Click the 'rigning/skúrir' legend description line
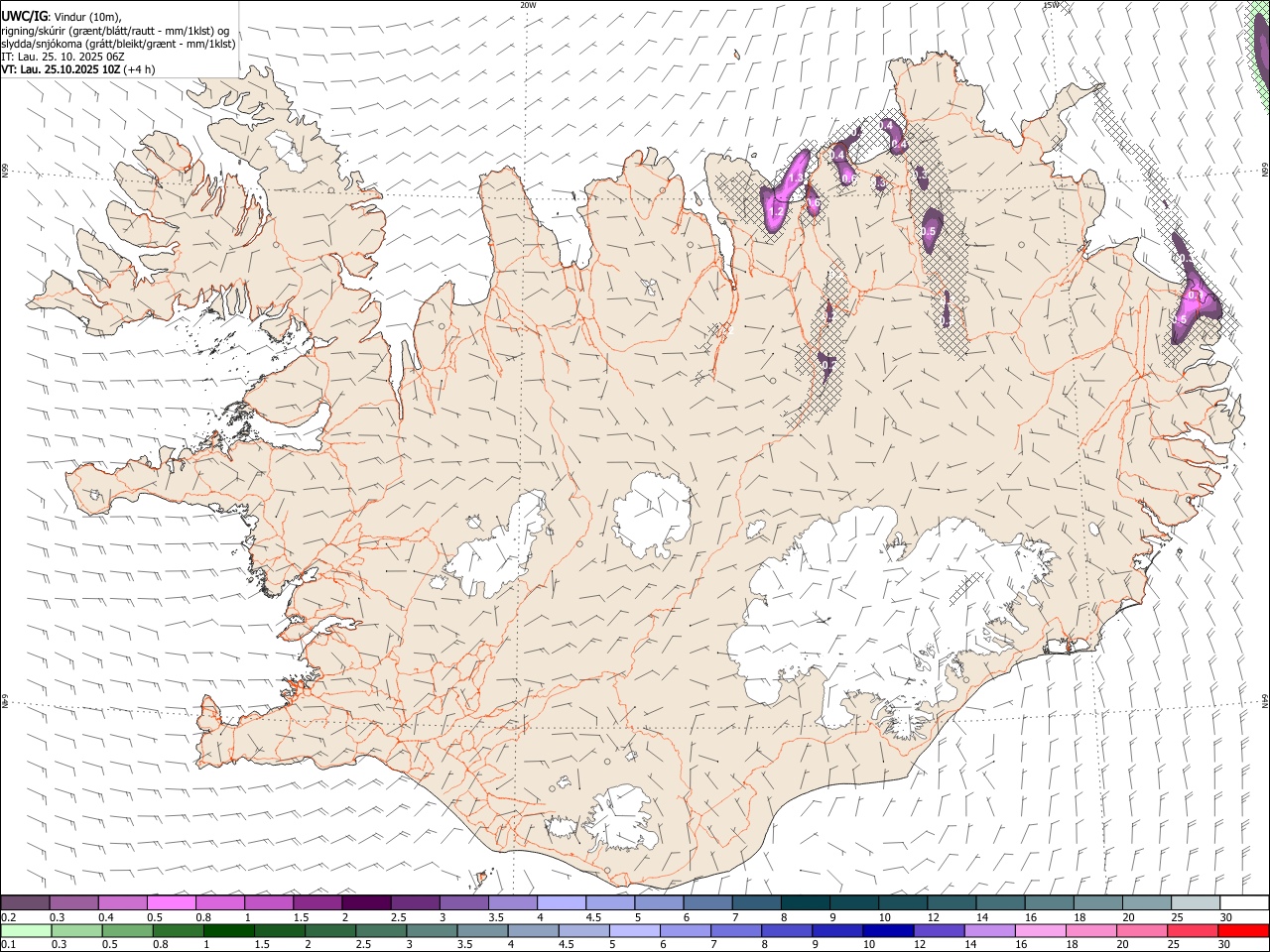This screenshot has width=1270, height=952. 115,30
